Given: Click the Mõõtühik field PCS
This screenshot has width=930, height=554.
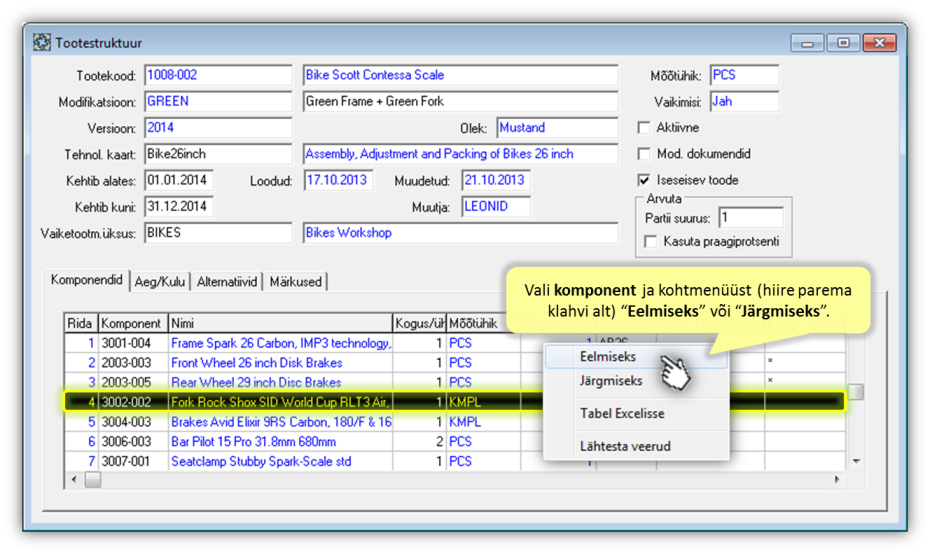Looking at the screenshot, I should click(744, 75).
